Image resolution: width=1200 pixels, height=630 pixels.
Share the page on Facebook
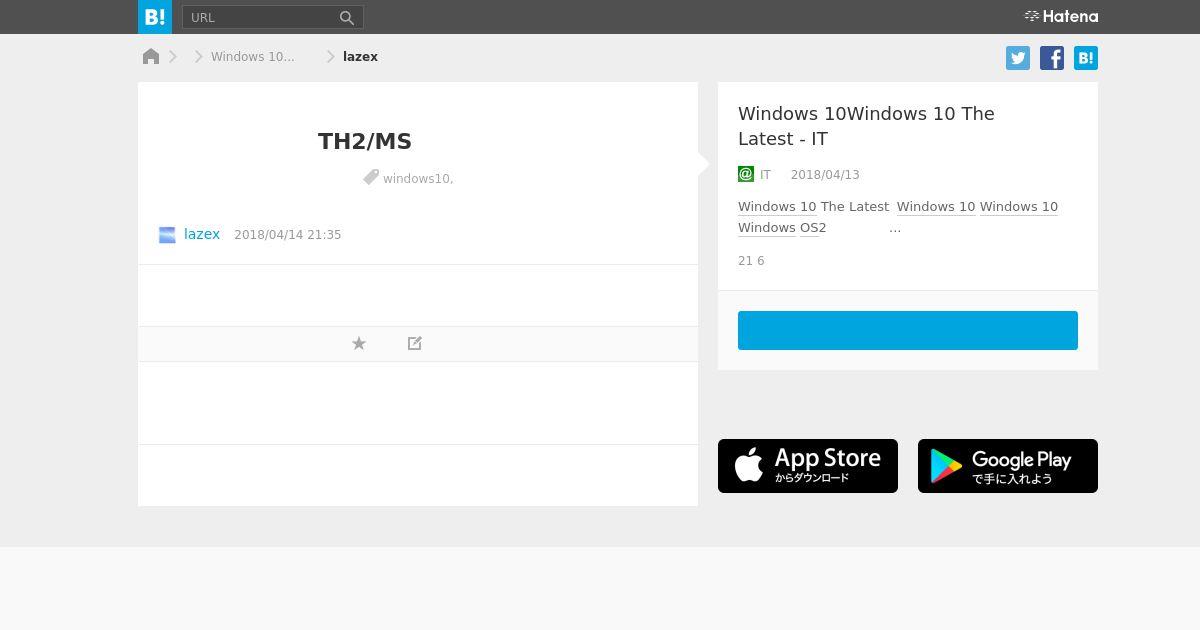(1052, 58)
